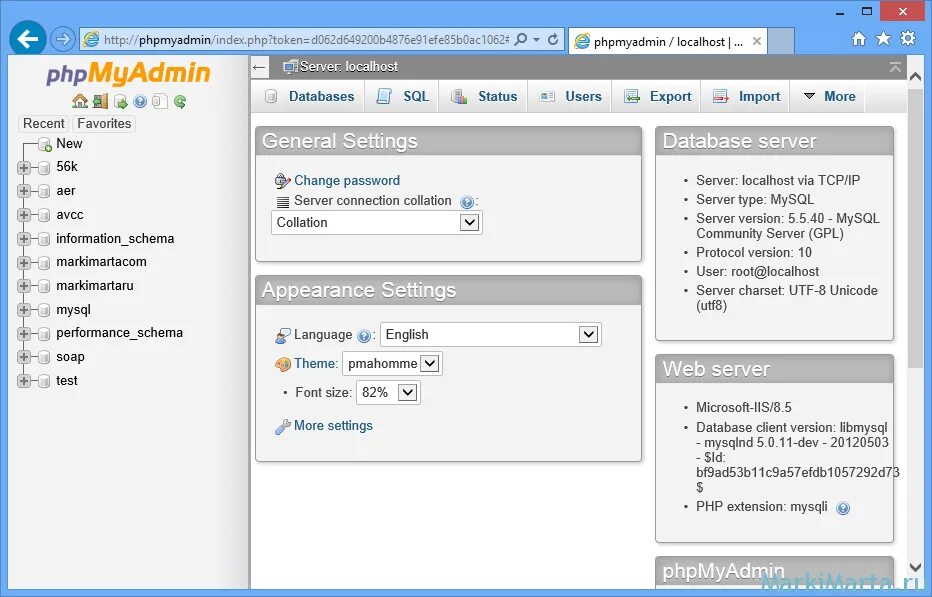The image size is (932, 597).
Task: Open browser Favorites star icon
Action: click(884, 39)
